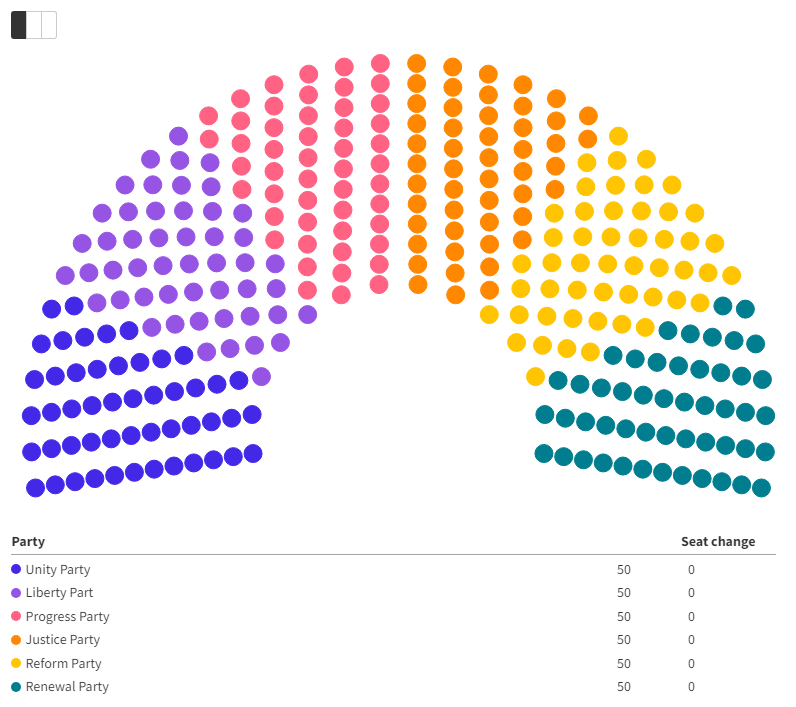
Task: Select the Justice Party row label
Action: [63, 640]
